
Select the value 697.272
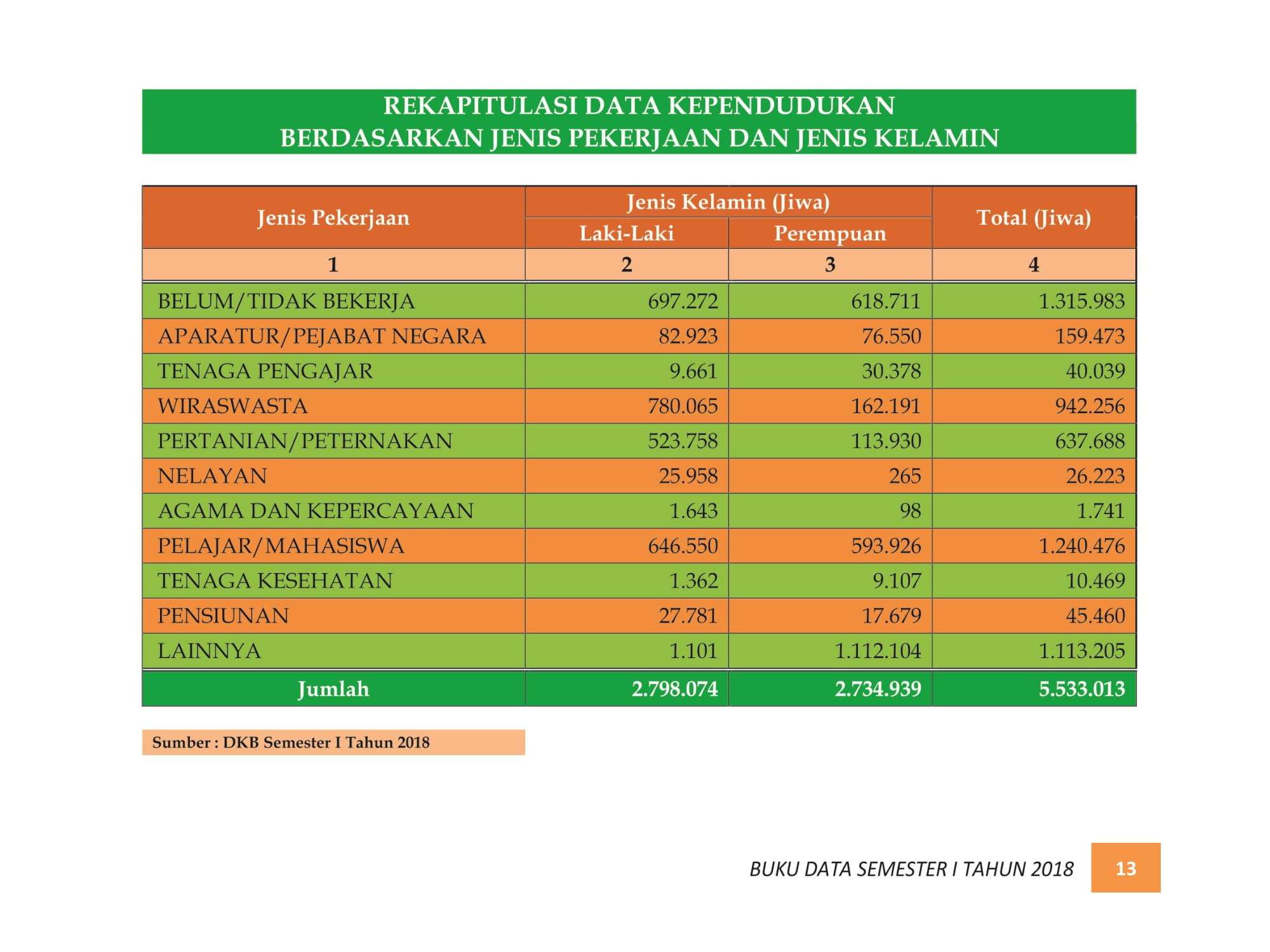coord(683,301)
